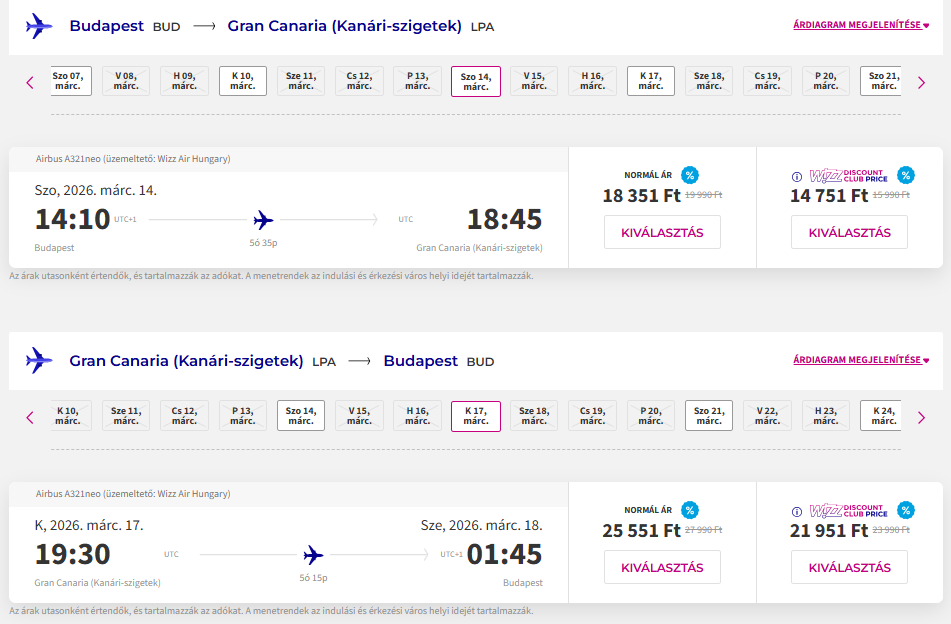Screen dimensions: 951x624
Task: Show later dates in the outbound date strip
Action: (x=921, y=83)
